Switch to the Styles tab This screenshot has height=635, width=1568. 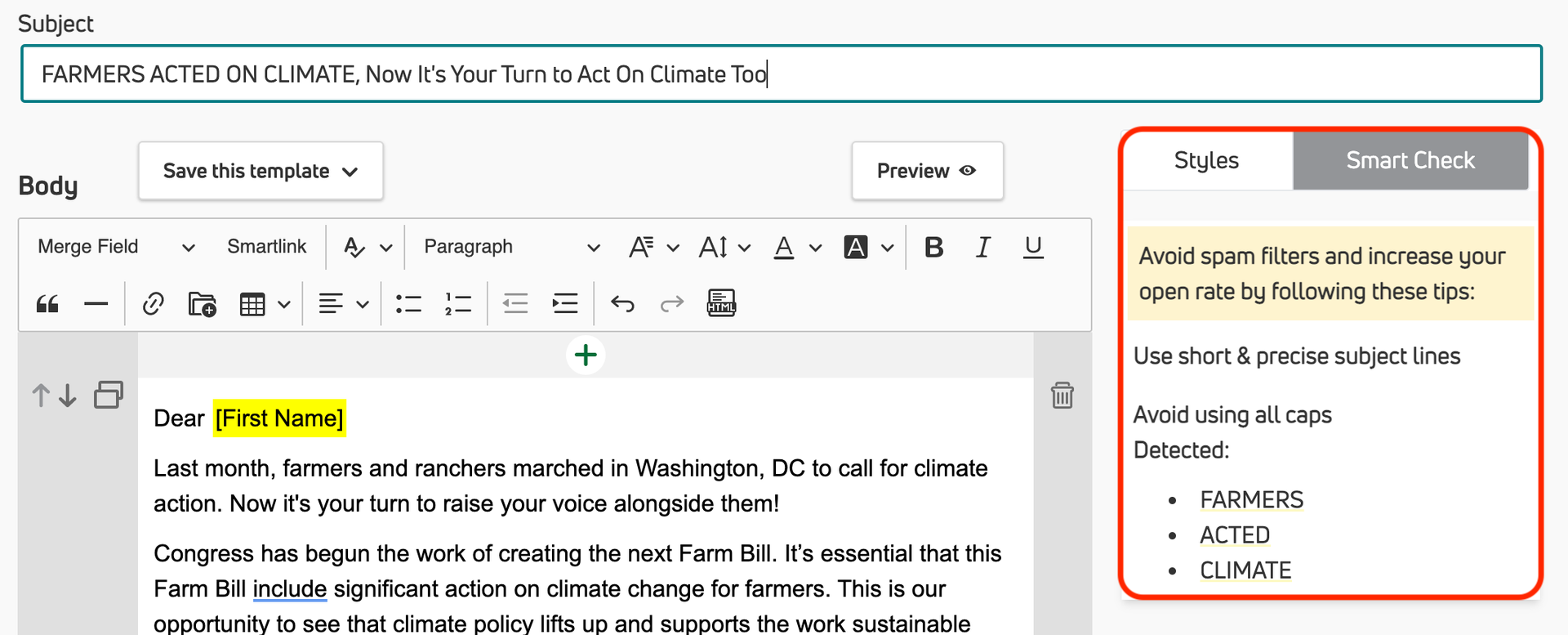click(x=1206, y=160)
